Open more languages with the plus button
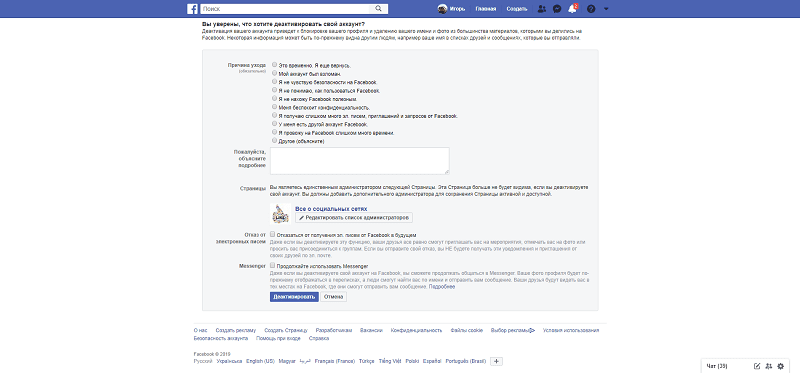Image resolution: width=800 pixels, height=373 pixels. [x=496, y=361]
